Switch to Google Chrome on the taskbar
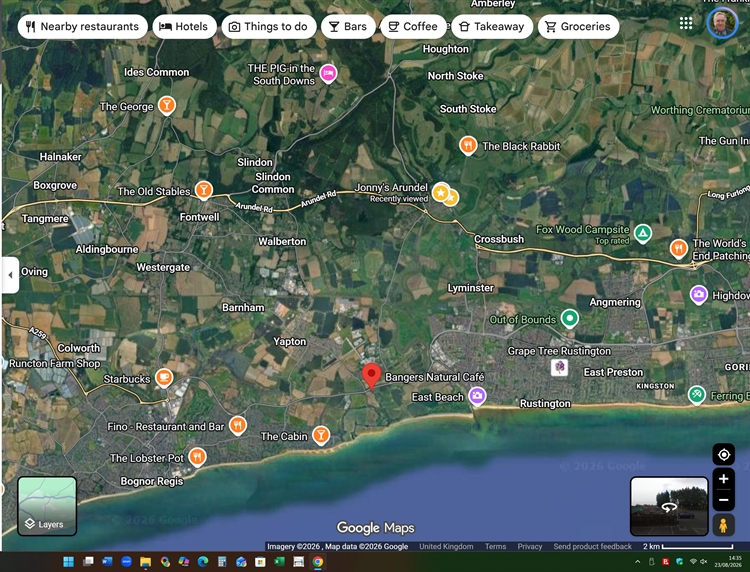This screenshot has height=572, width=750. point(318,561)
